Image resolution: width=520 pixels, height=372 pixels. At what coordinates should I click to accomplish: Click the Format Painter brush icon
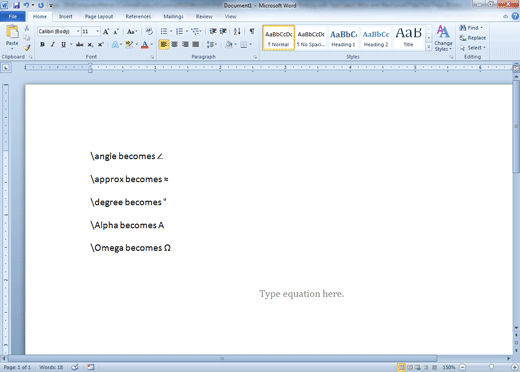(x=27, y=48)
